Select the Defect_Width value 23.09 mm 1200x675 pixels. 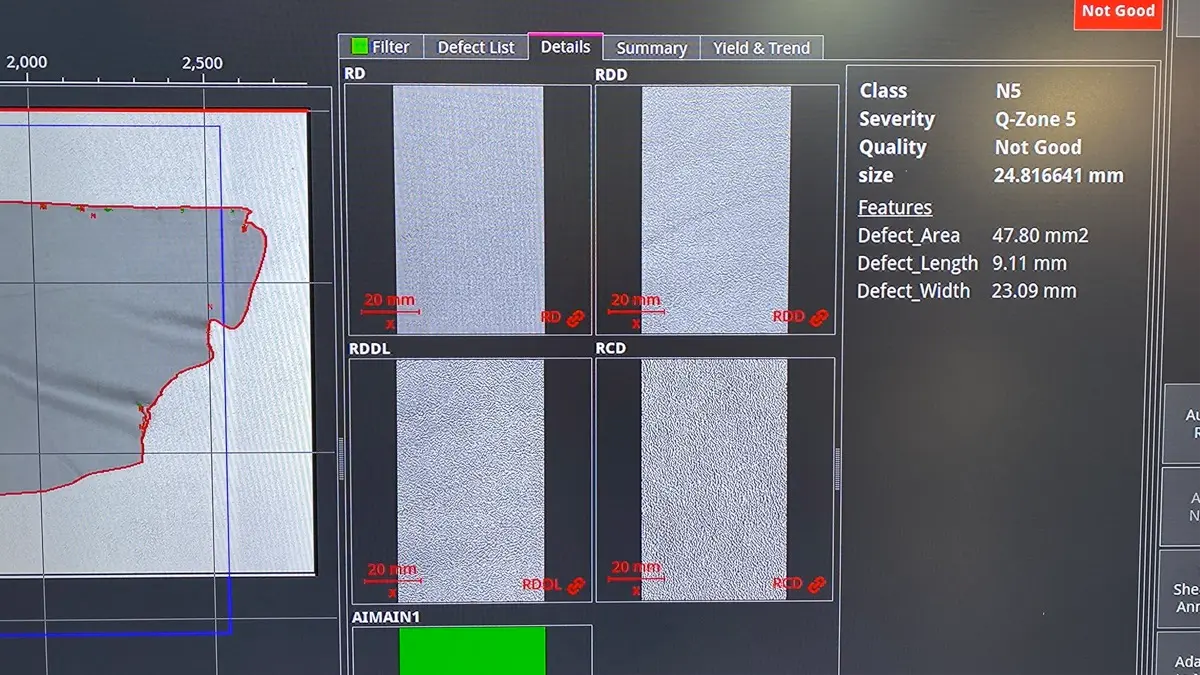[x=1035, y=291]
